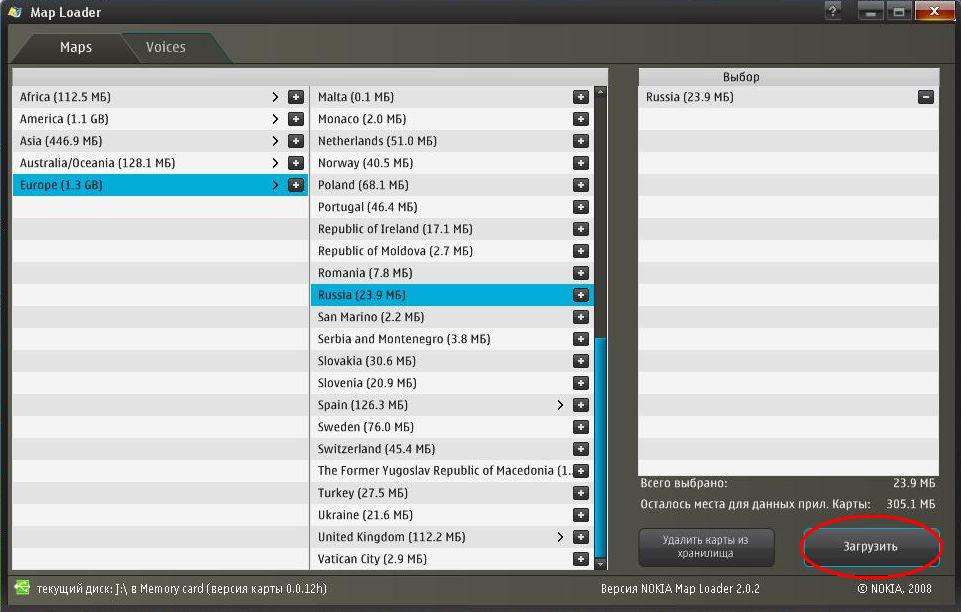Add Poland map to selection

click(580, 185)
